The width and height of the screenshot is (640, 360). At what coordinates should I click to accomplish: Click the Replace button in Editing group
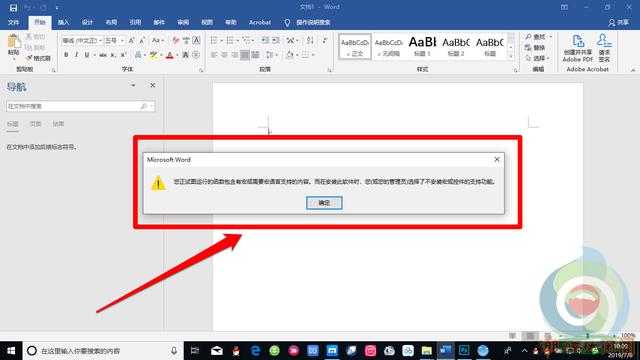coord(535,47)
